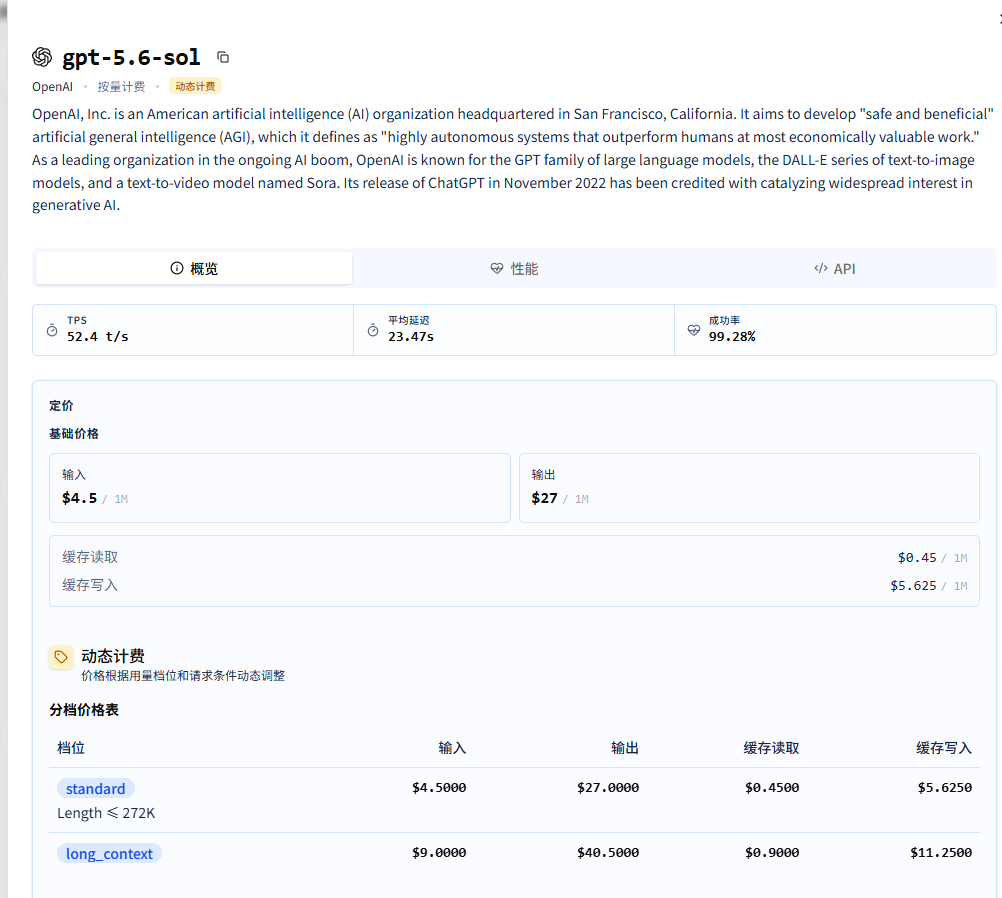Click the 价格根据用量档位和请求条件动态调整 subtitle
This screenshot has width=1002, height=898.
tap(183, 676)
